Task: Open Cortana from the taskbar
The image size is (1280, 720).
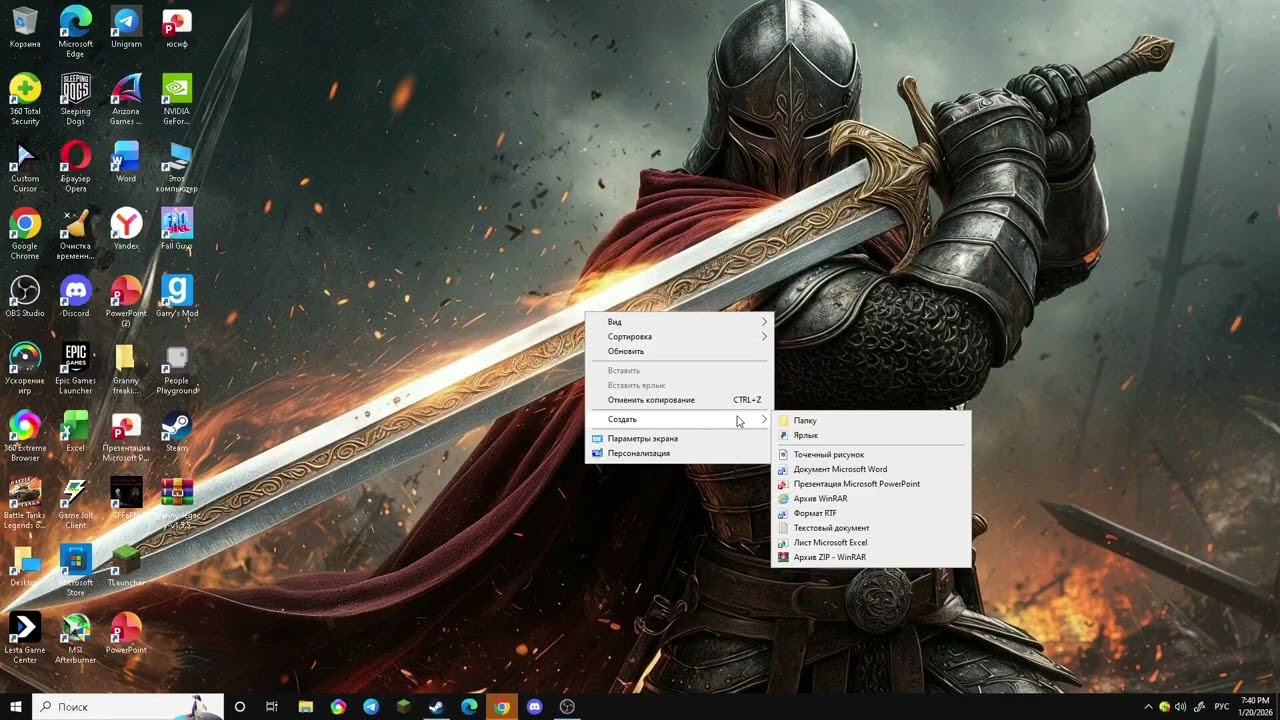Action: coord(239,707)
